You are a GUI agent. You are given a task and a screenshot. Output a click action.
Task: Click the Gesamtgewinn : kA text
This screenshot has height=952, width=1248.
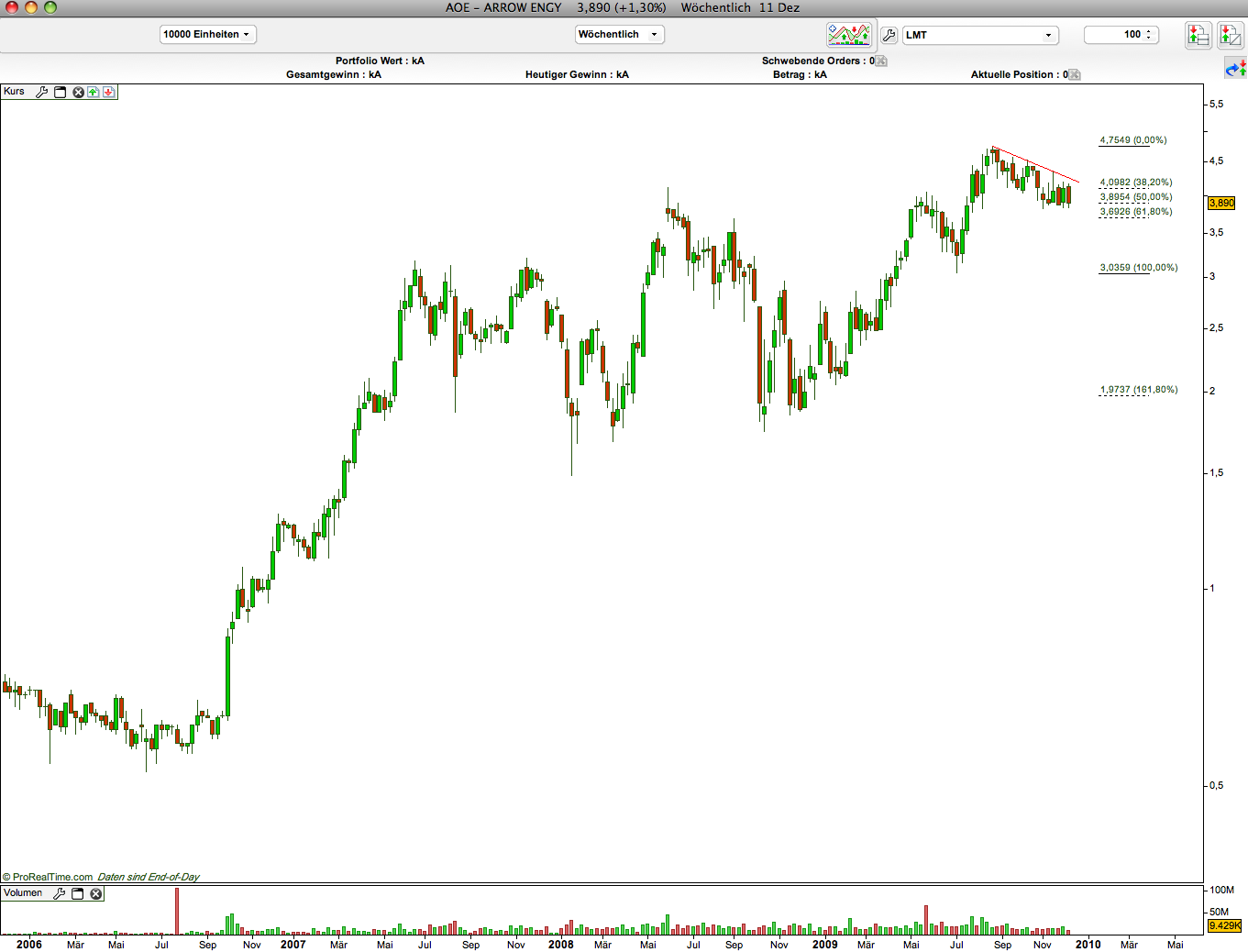334,75
